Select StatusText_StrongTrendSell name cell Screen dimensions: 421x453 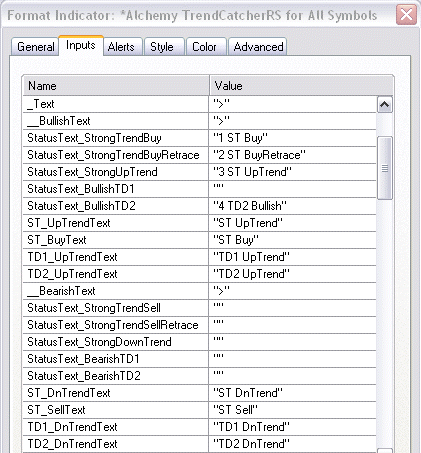(x=116, y=308)
